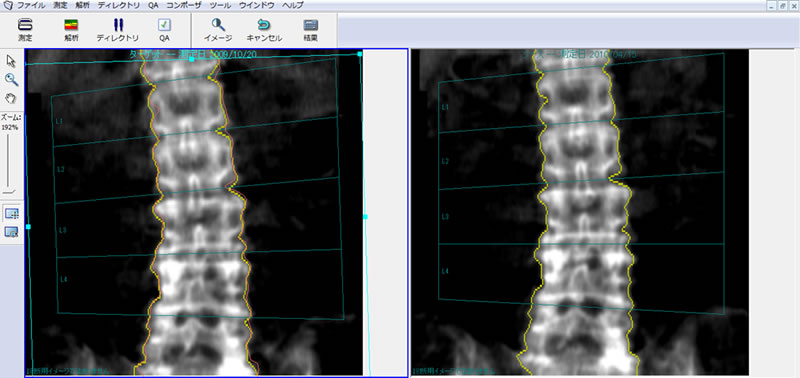Click the application icon in the menu bar

pos(8,6)
